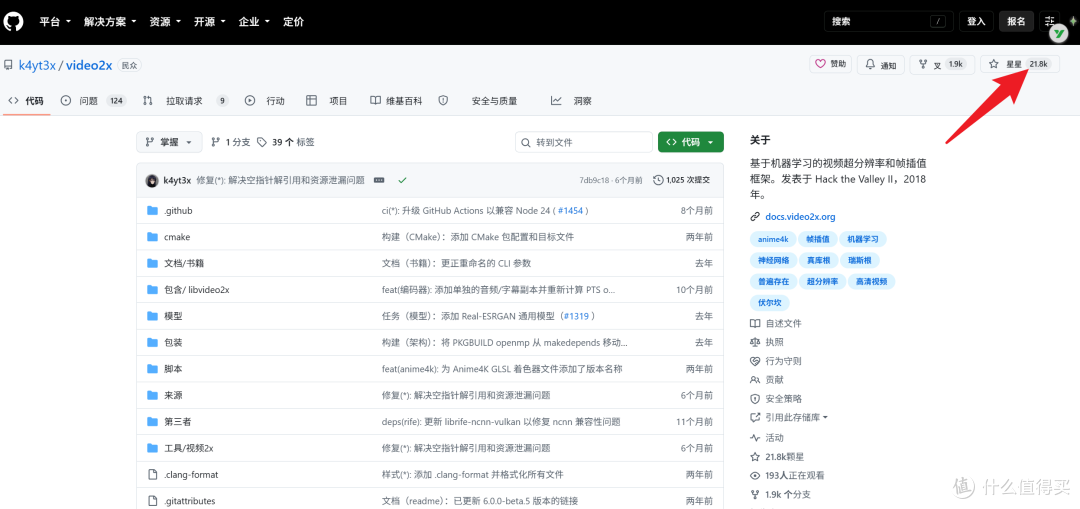Viewport: 1080px width, 509px height.
Task: Open the video2x repository link
Action: click(89, 65)
